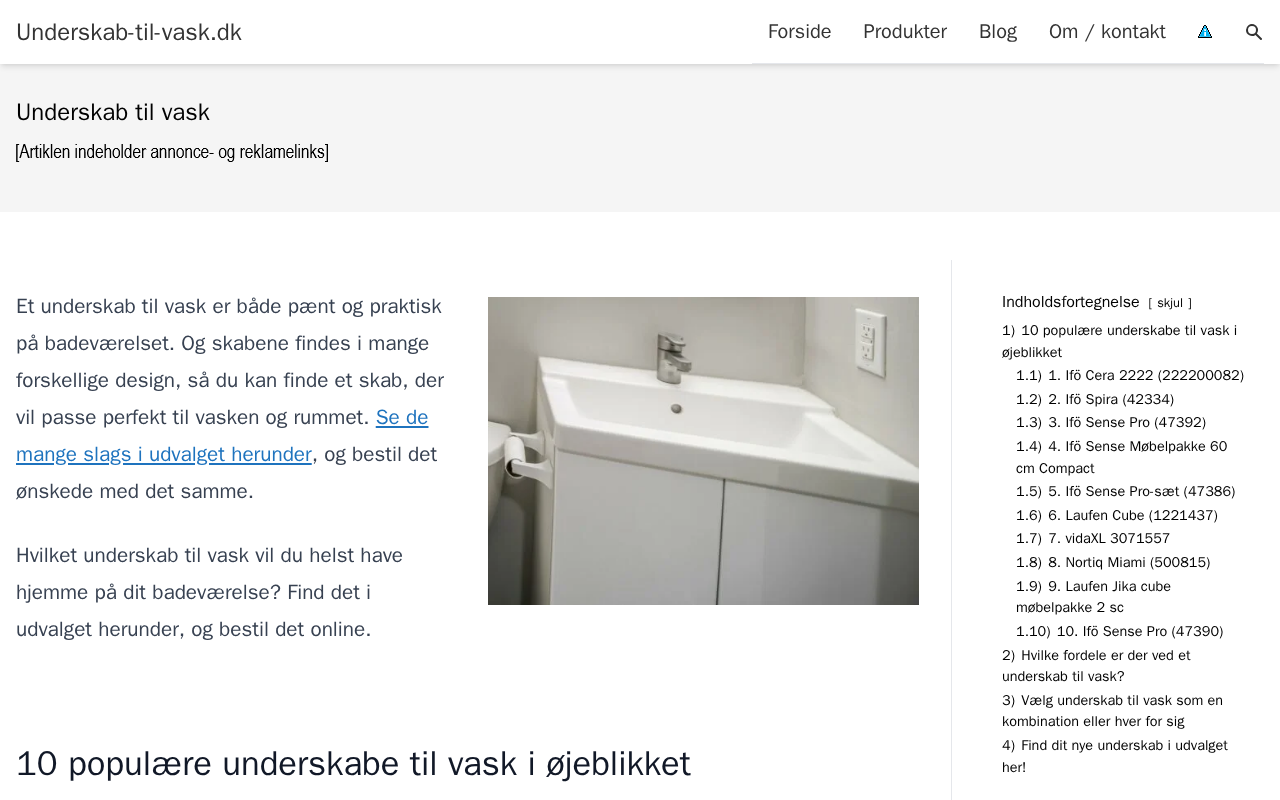
Task: Go to the Blog page
Action: pyautogui.click(x=998, y=32)
